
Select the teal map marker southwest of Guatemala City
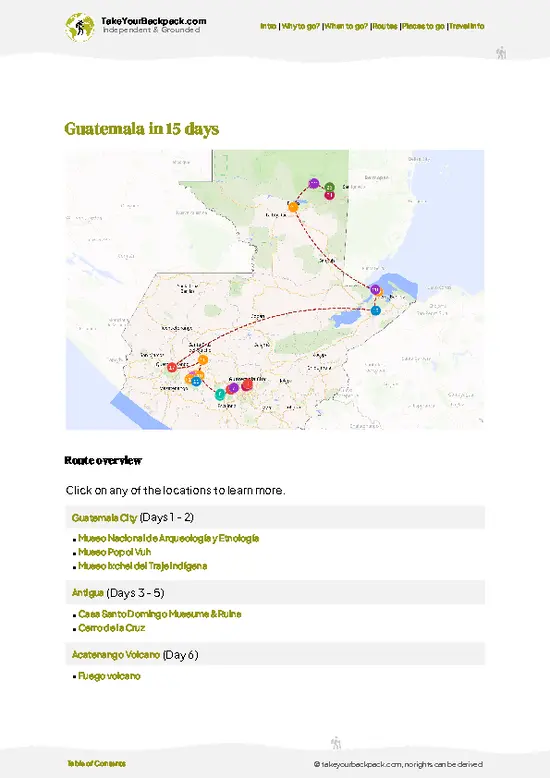[x=220, y=394]
